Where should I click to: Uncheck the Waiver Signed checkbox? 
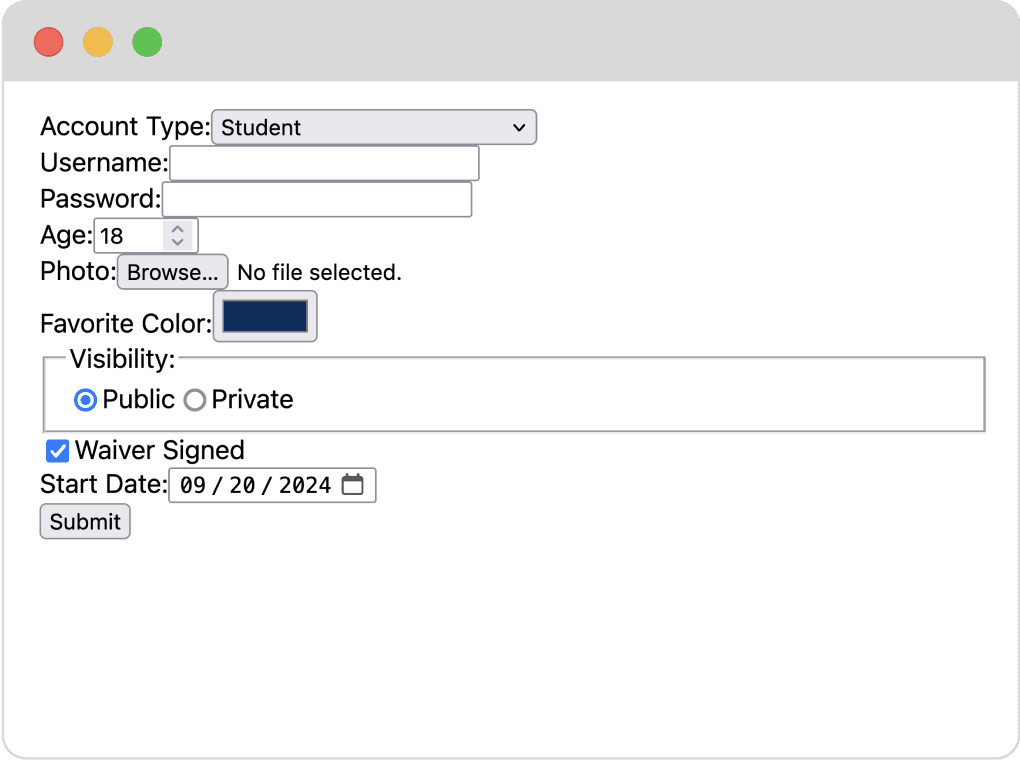(58, 450)
